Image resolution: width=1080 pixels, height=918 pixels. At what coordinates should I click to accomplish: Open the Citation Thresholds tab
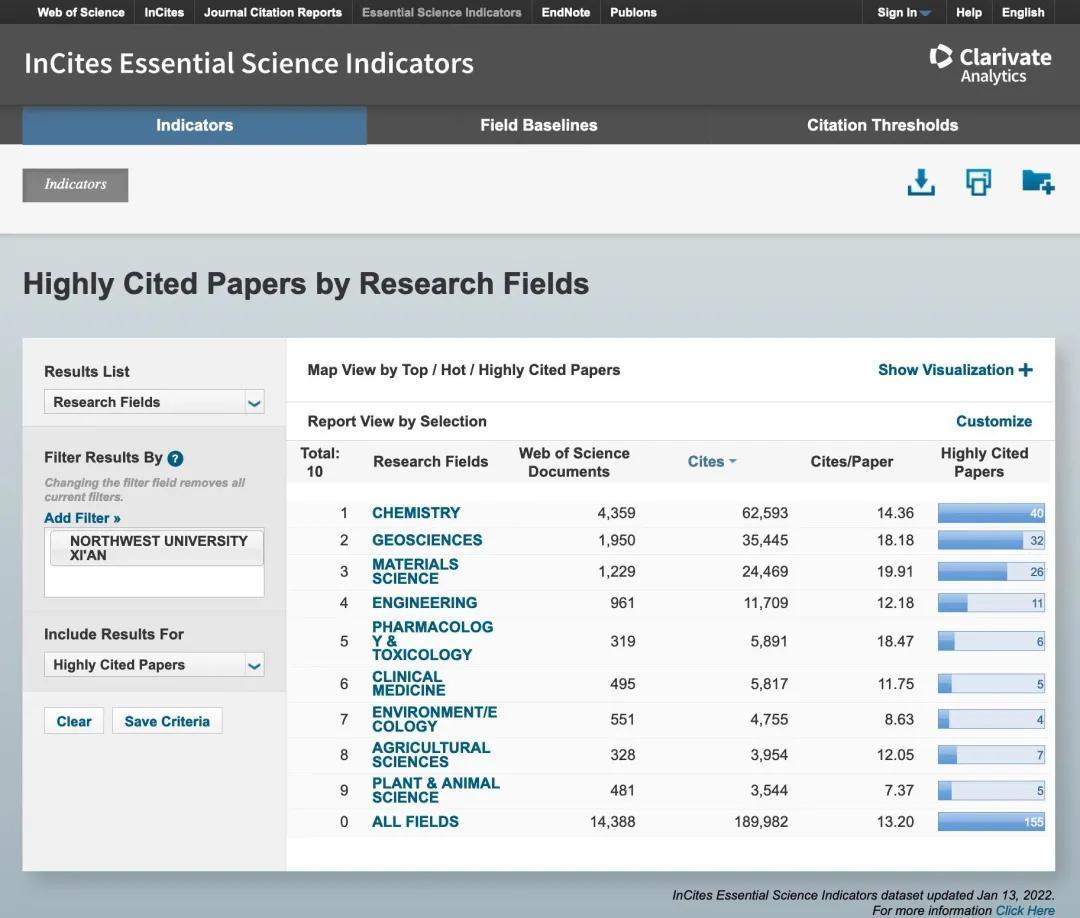click(x=882, y=125)
